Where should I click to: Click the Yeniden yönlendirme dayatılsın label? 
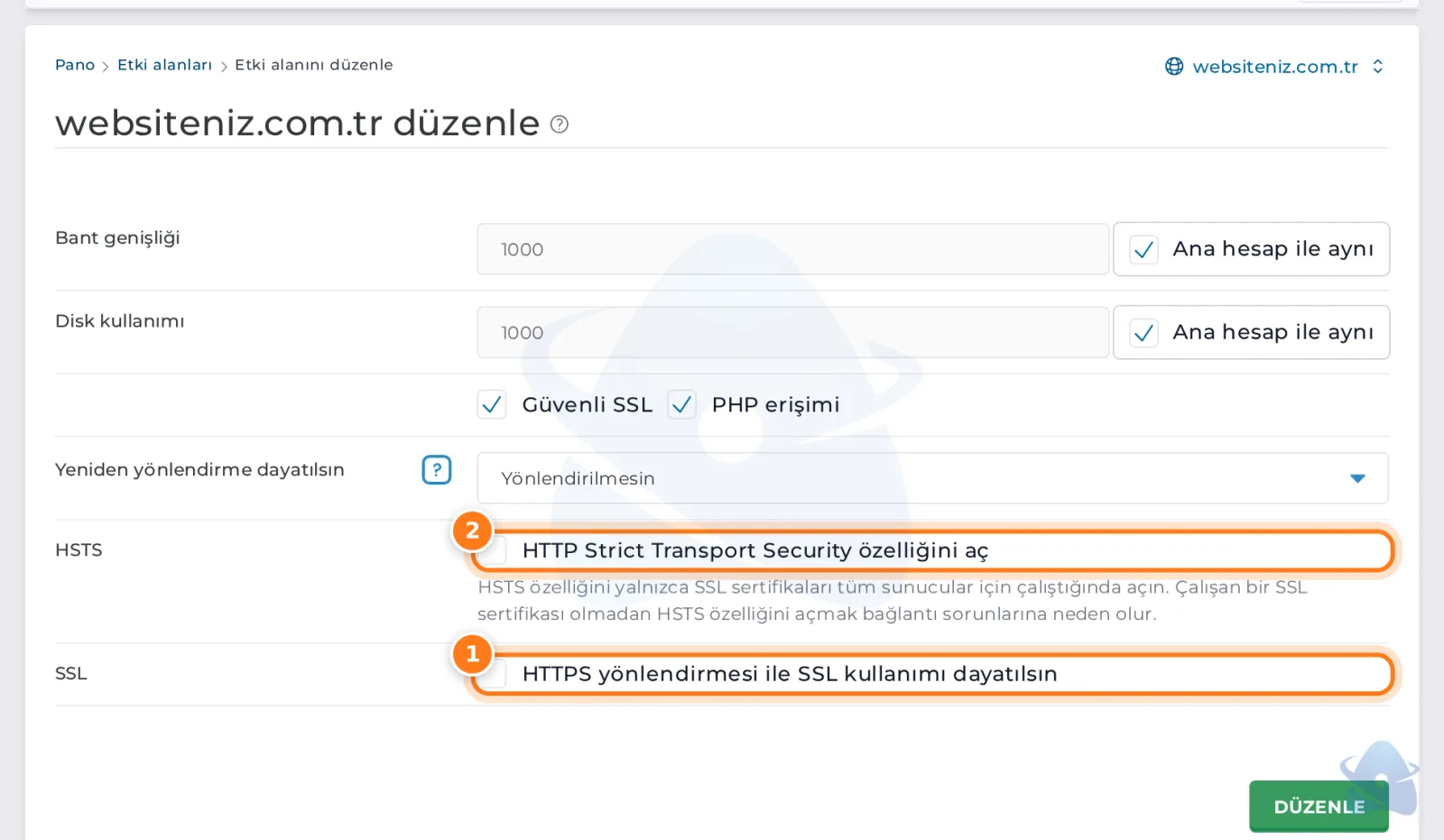pos(199,470)
